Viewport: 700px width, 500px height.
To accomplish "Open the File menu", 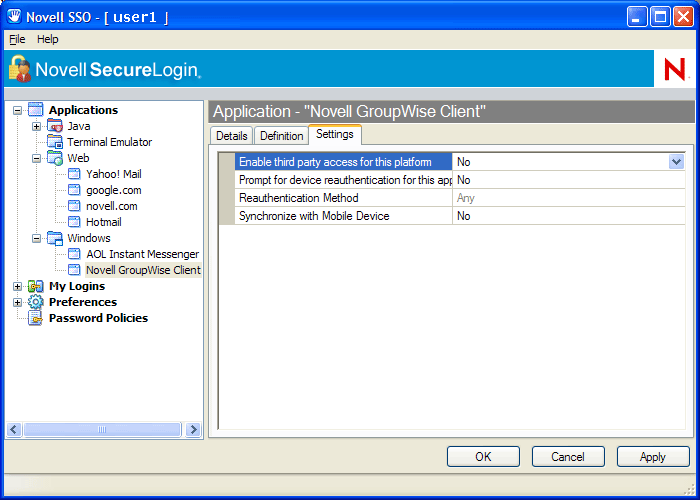I will 17,39.
